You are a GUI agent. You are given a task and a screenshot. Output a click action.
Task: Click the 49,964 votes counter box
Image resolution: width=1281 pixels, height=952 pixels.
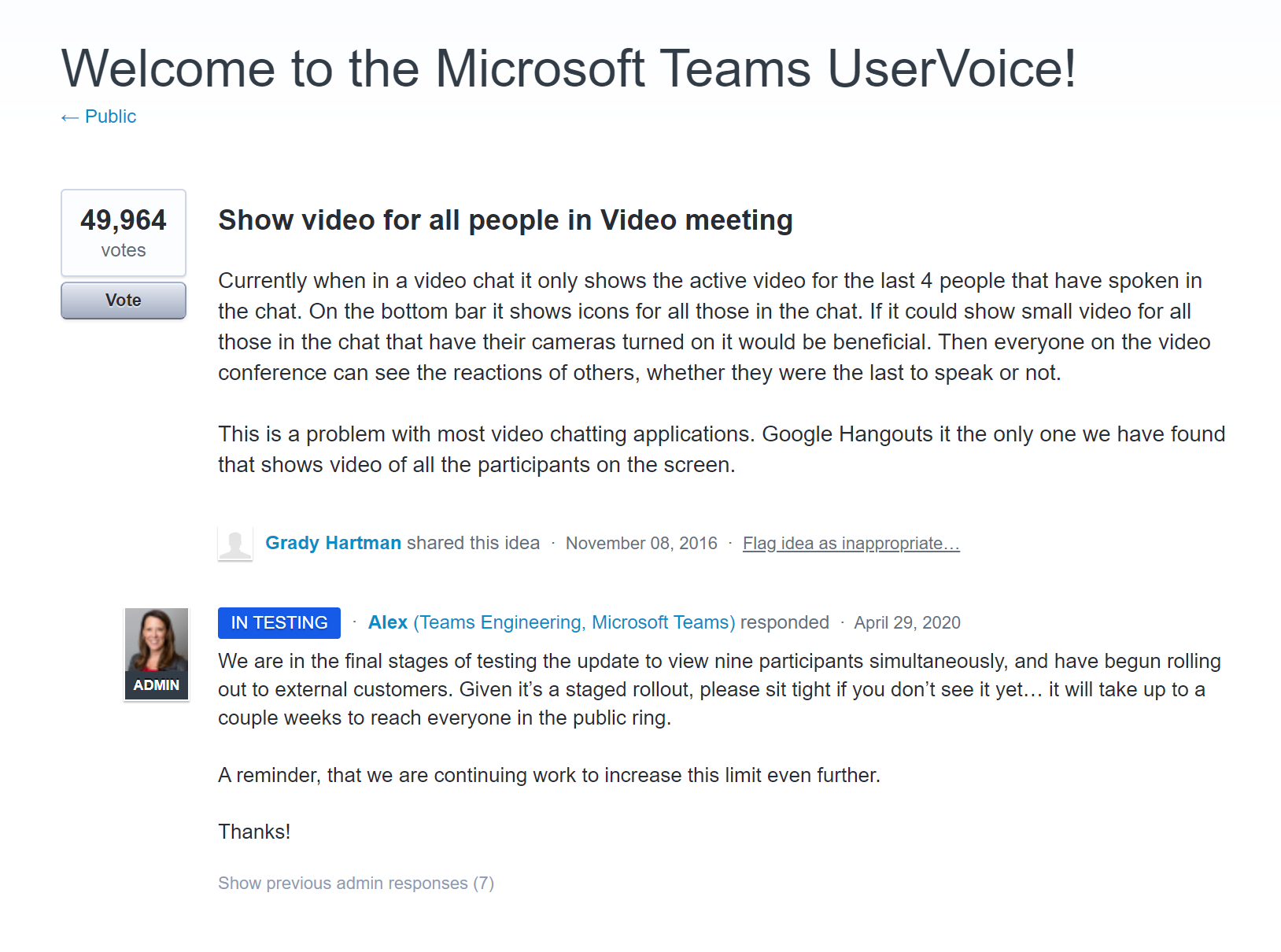(124, 233)
